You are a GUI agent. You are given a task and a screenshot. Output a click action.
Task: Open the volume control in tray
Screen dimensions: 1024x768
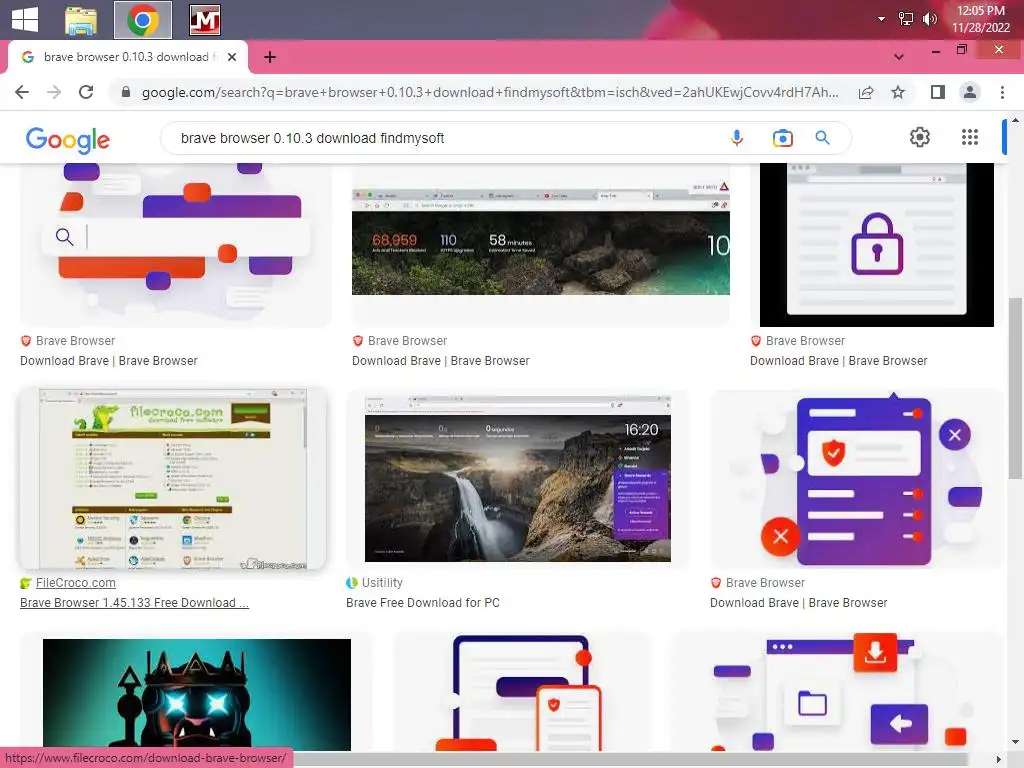(929, 19)
